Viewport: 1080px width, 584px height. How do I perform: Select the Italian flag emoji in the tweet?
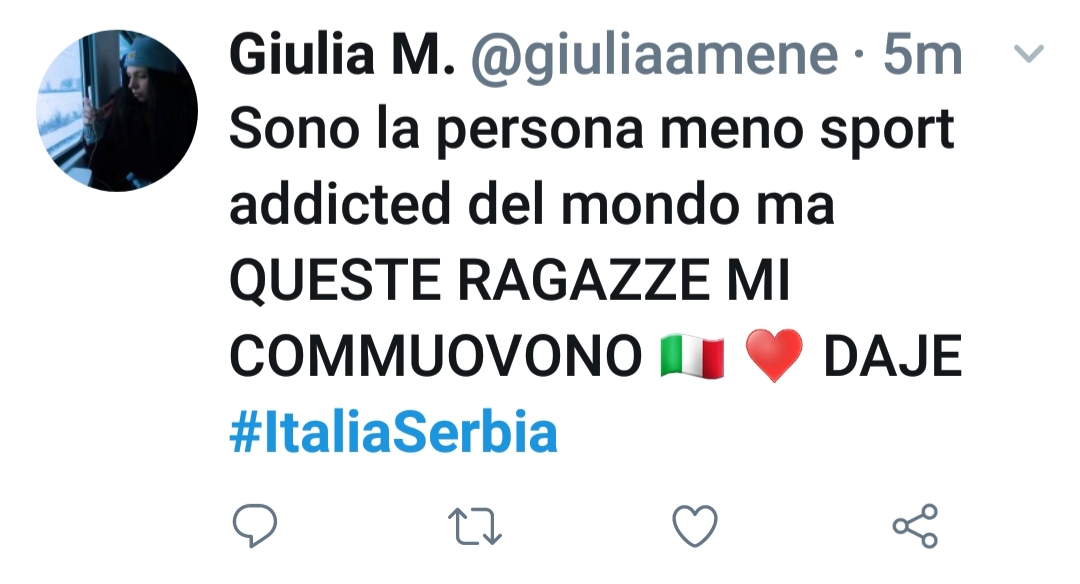(692, 357)
